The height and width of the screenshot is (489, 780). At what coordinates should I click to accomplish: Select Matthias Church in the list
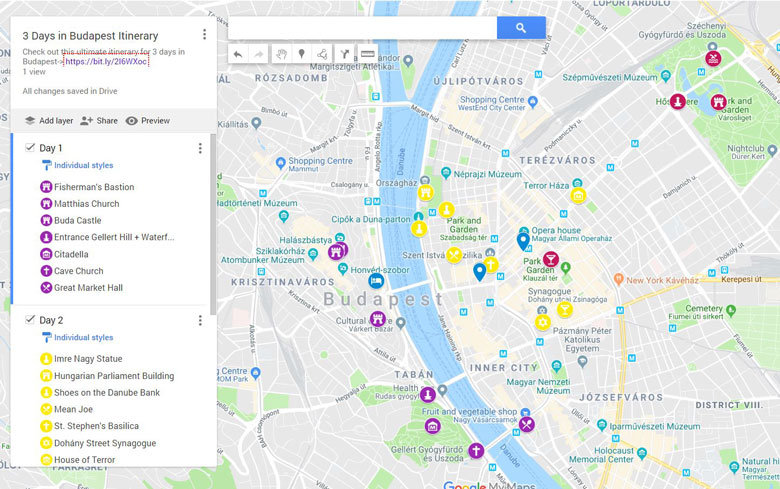click(x=87, y=203)
